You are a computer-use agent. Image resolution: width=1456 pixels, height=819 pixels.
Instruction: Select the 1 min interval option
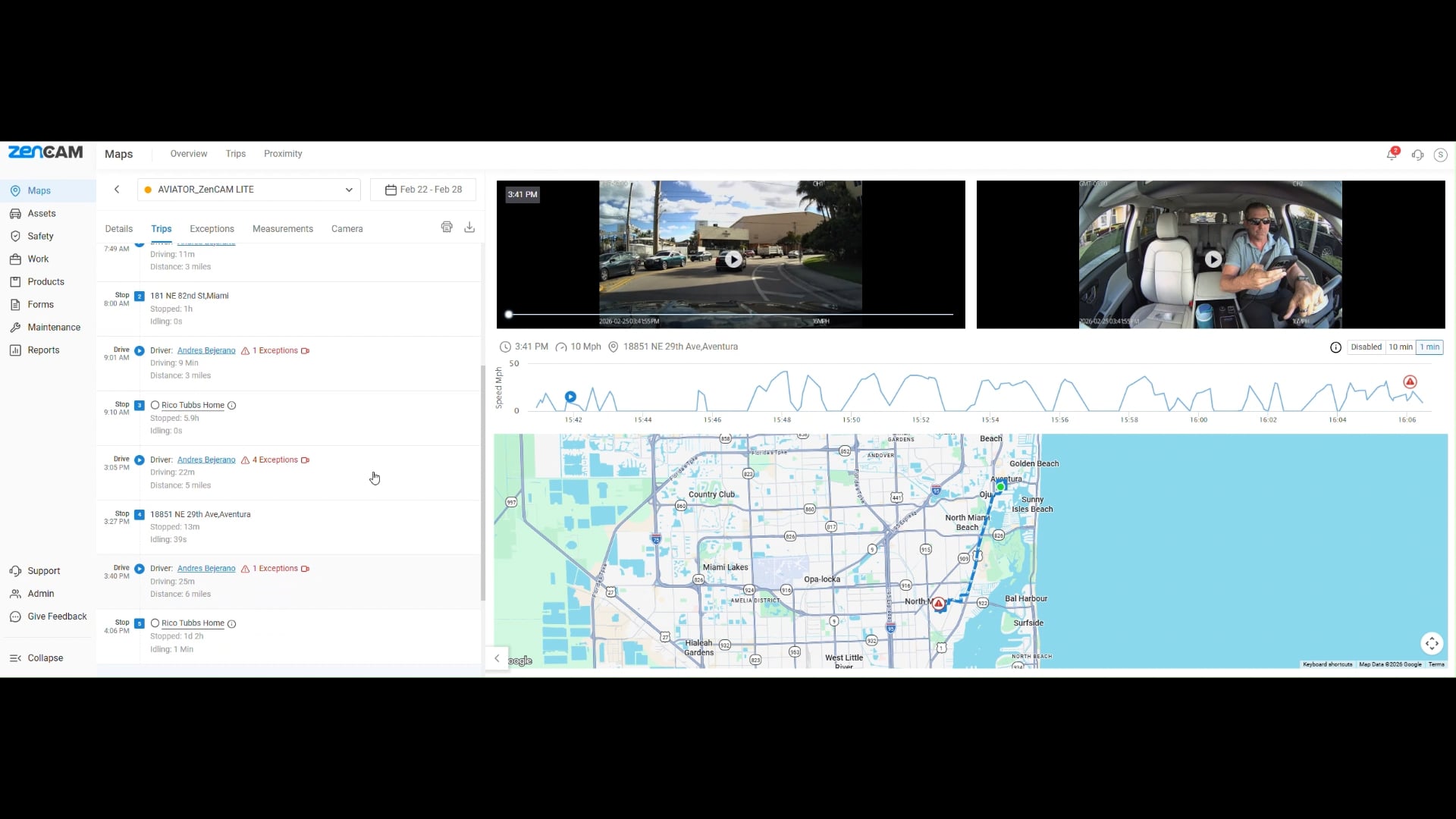1429,347
